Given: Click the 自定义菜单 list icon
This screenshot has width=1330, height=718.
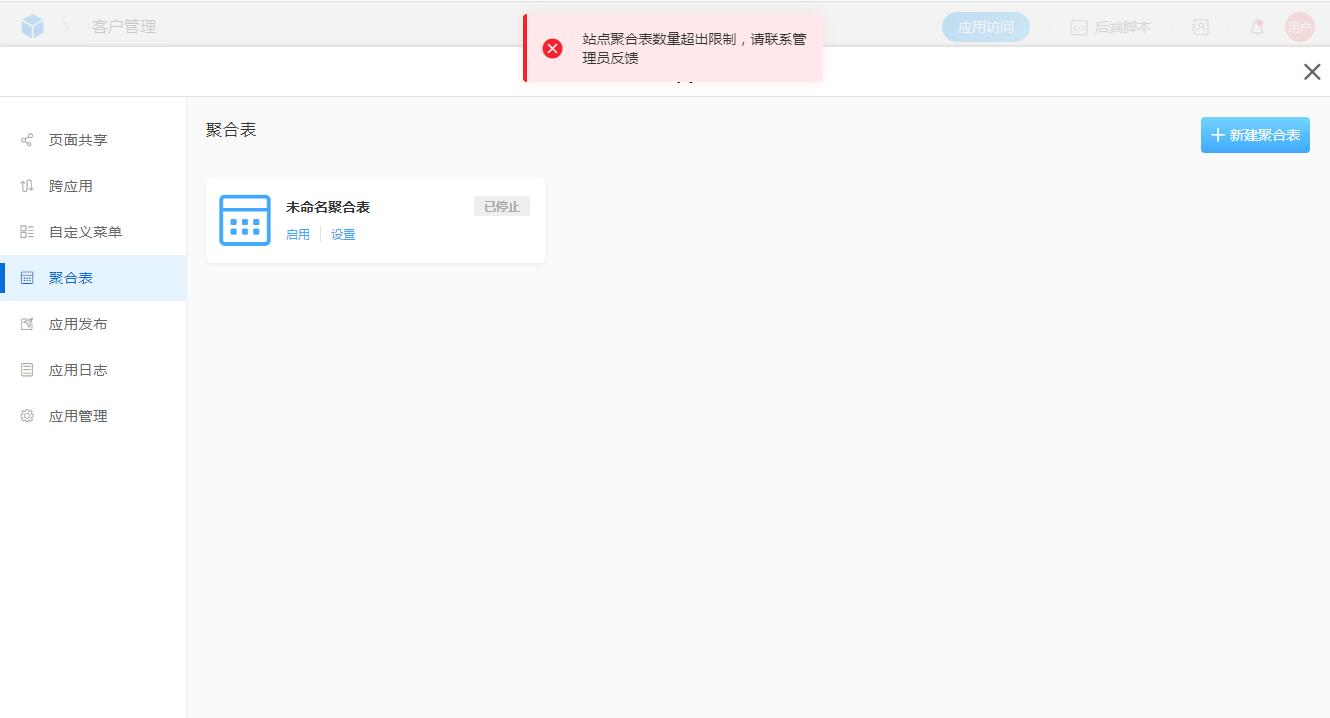Looking at the screenshot, I should coord(26,231).
